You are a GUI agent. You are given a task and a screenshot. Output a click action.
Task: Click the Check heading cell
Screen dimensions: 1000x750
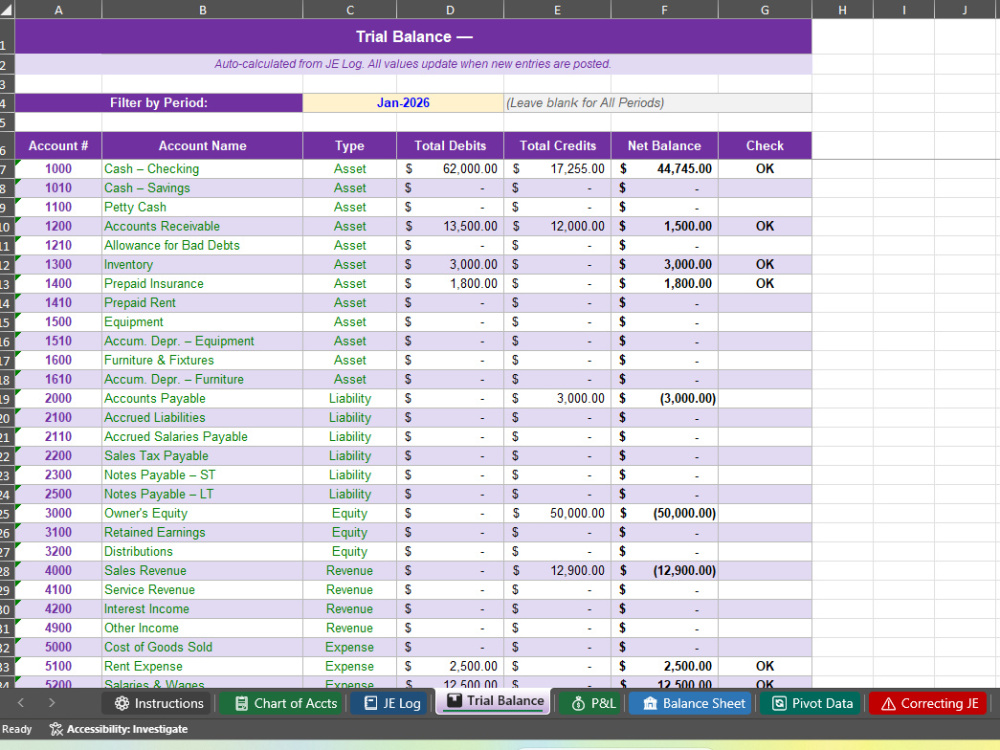click(x=765, y=146)
